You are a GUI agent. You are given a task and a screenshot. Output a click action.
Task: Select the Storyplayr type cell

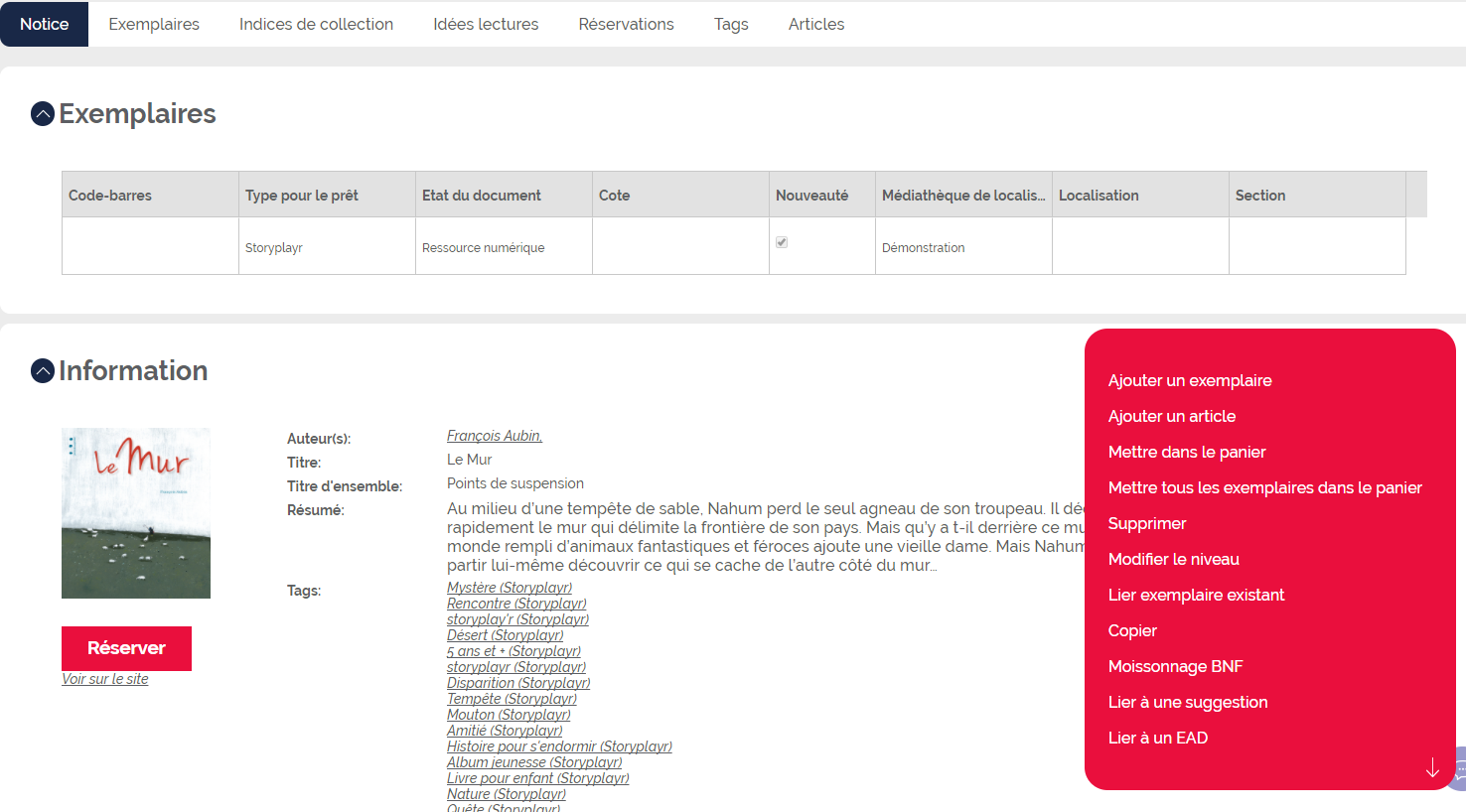pyautogui.click(x=327, y=247)
